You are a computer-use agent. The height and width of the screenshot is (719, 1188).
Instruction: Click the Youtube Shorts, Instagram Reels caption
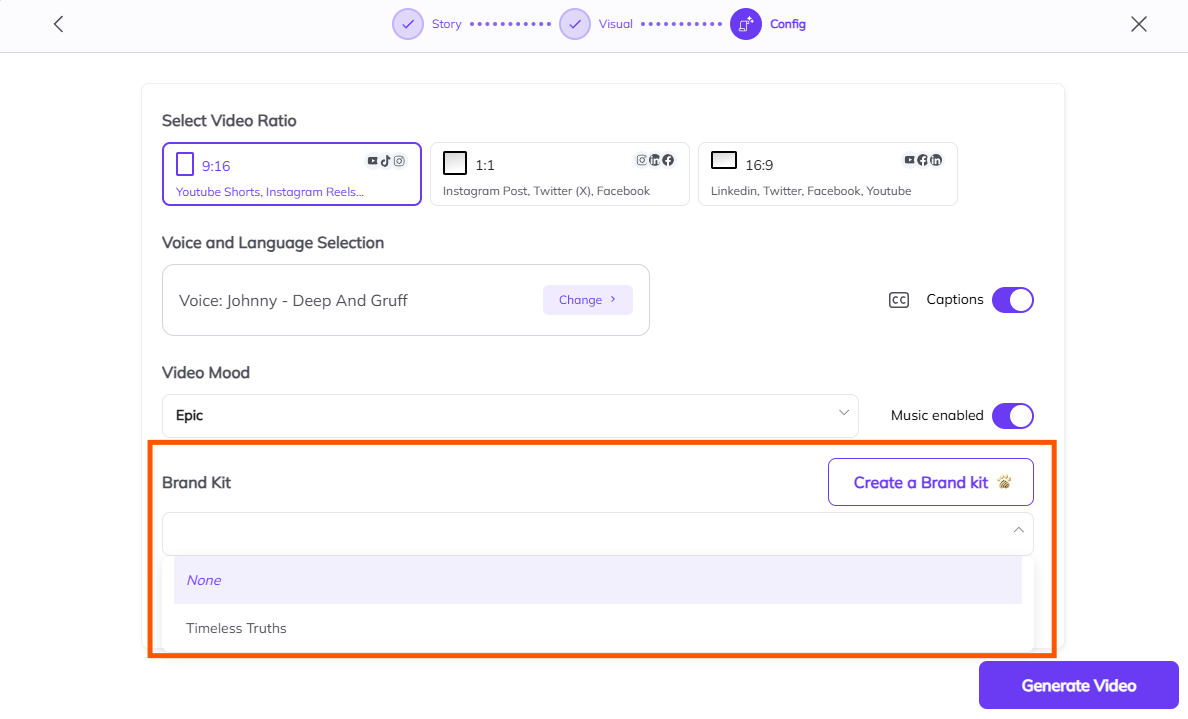point(270,192)
